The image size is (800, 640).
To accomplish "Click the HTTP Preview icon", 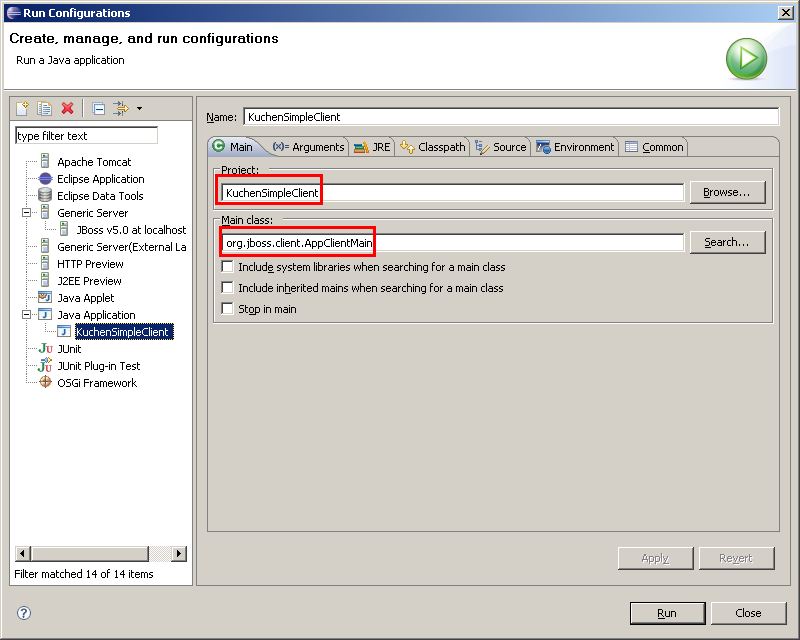I will (x=45, y=263).
